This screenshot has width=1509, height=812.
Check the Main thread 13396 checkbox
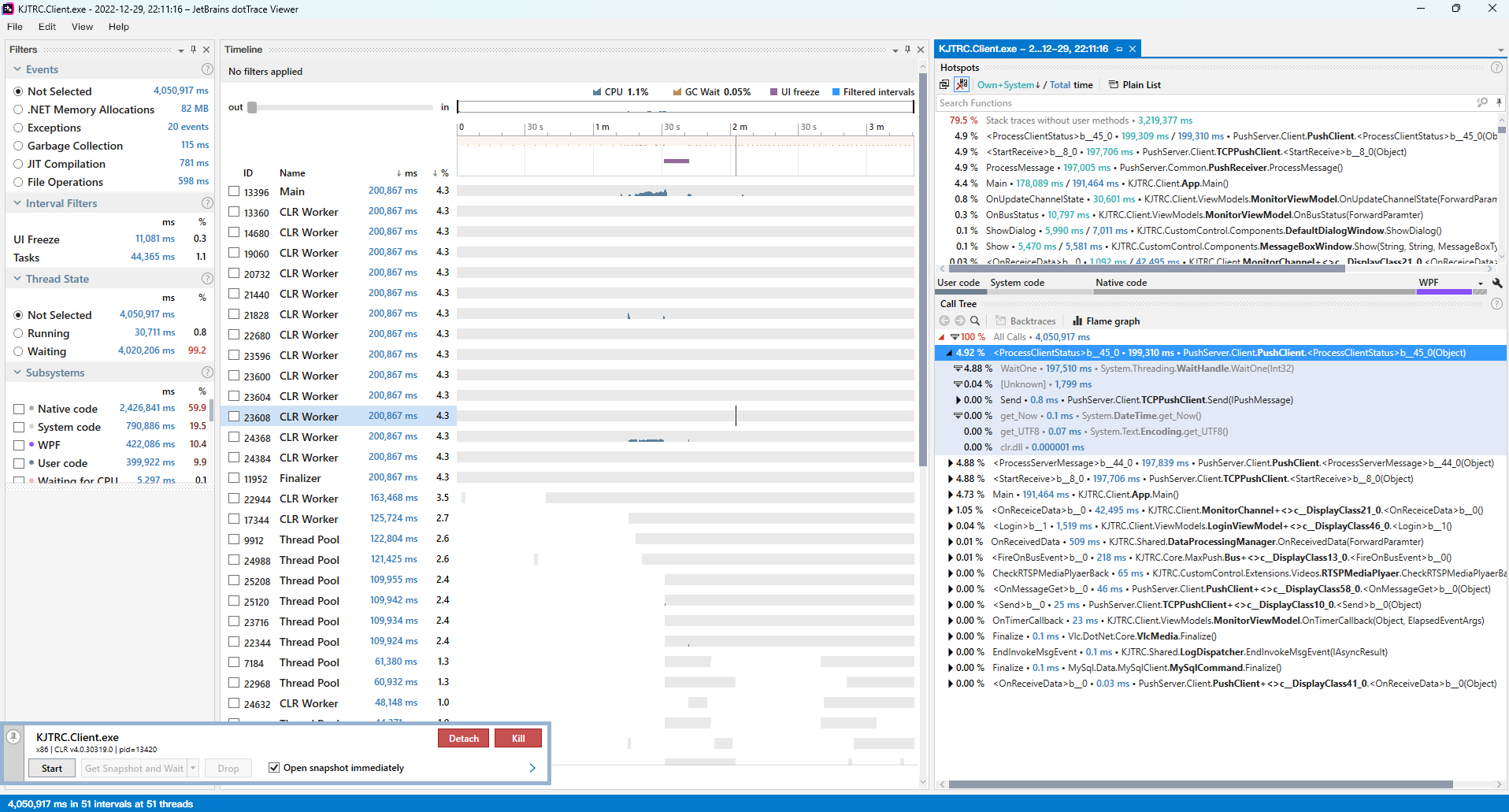click(234, 191)
